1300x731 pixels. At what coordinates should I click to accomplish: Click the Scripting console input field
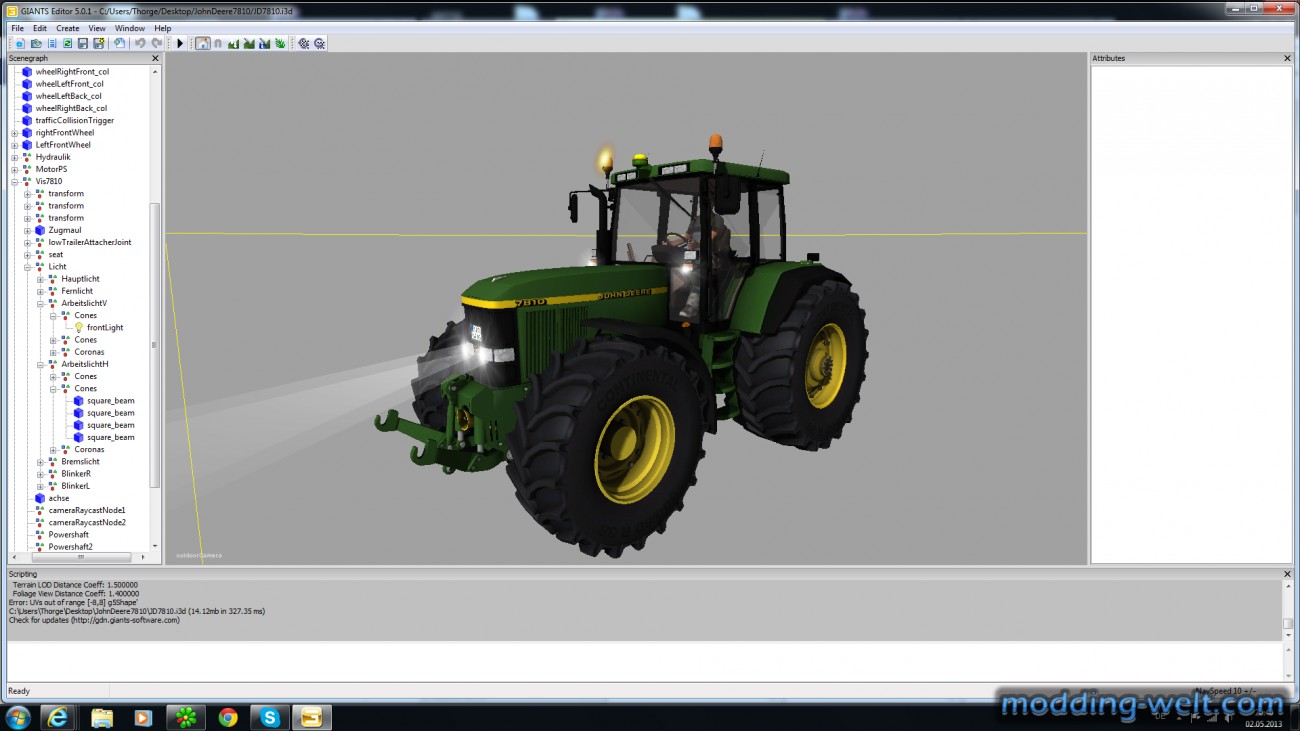pyautogui.click(x=643, y=661)
